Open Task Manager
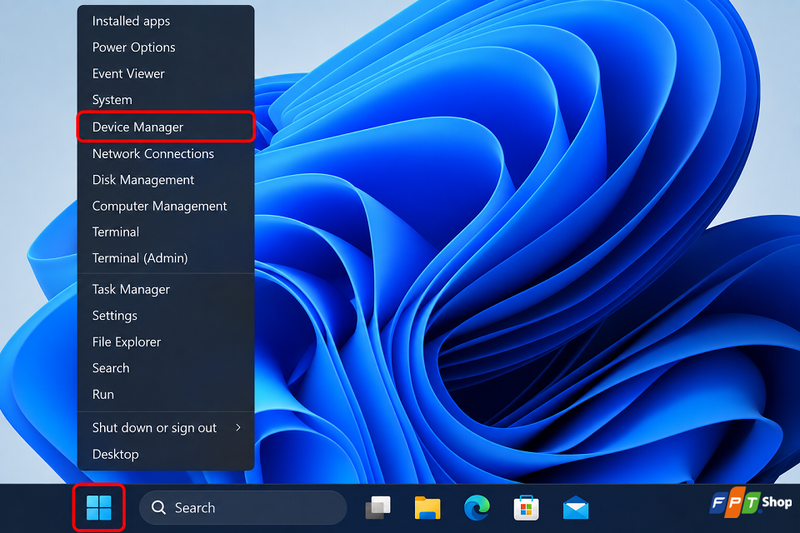 click(166, 289)
